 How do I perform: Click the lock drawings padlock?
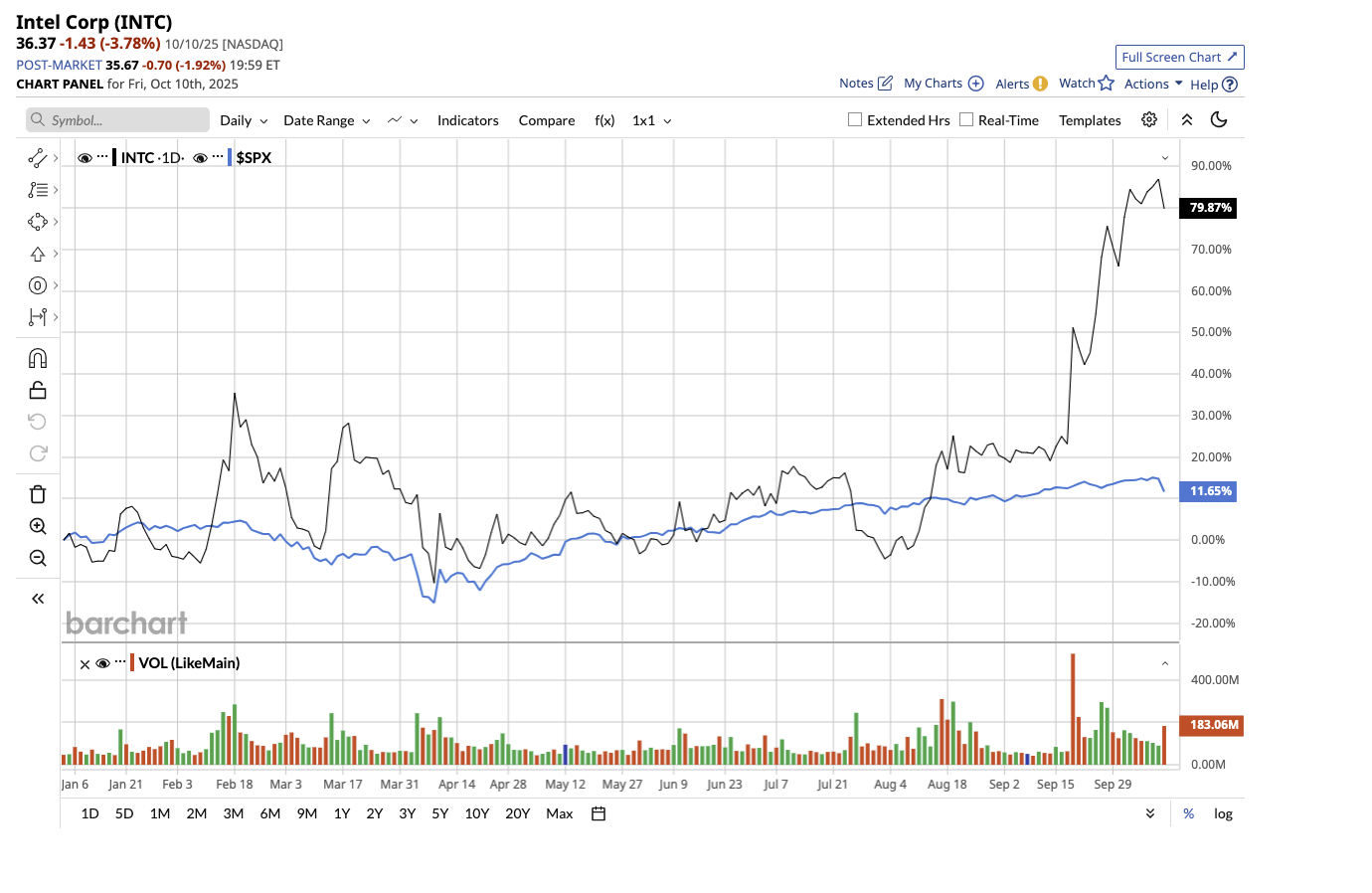[x=38, y=390]
